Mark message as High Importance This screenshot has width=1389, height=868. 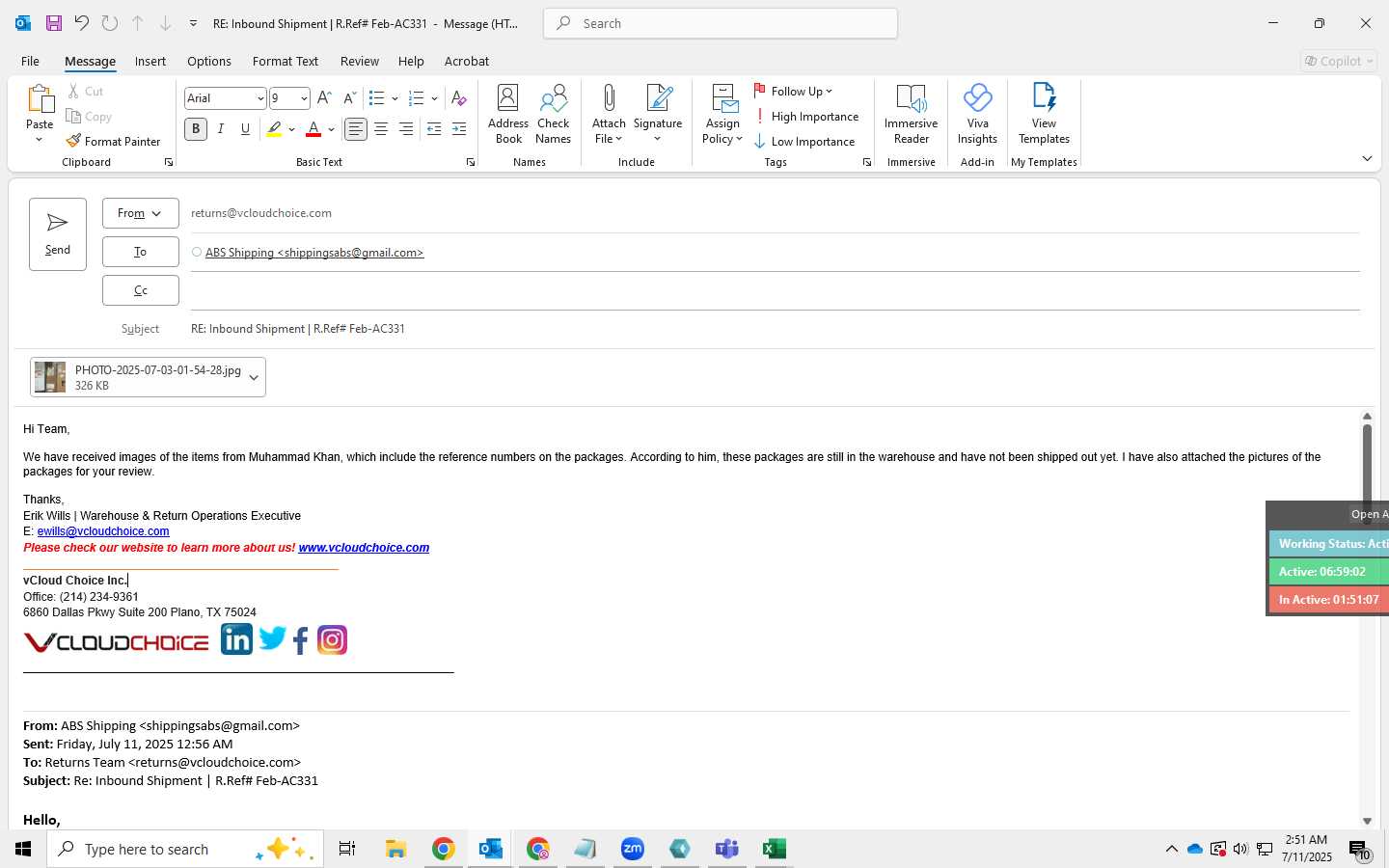pyautogui.click(x=806, y=117)
